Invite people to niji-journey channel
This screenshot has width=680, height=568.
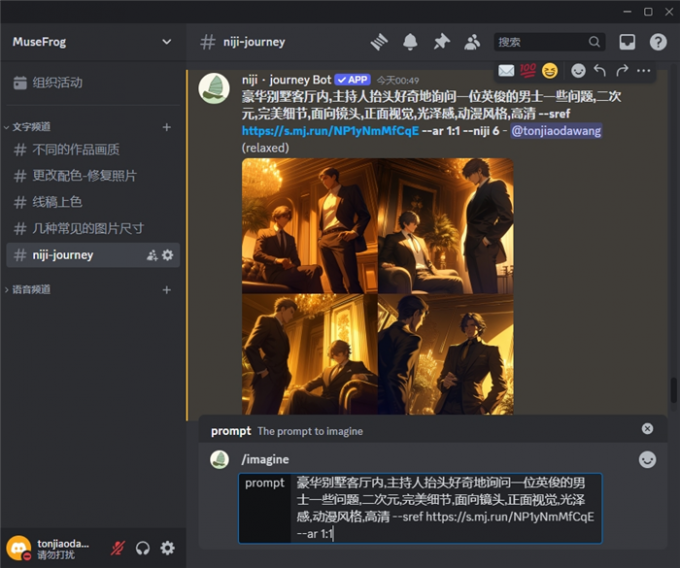[x=152, y=255]
